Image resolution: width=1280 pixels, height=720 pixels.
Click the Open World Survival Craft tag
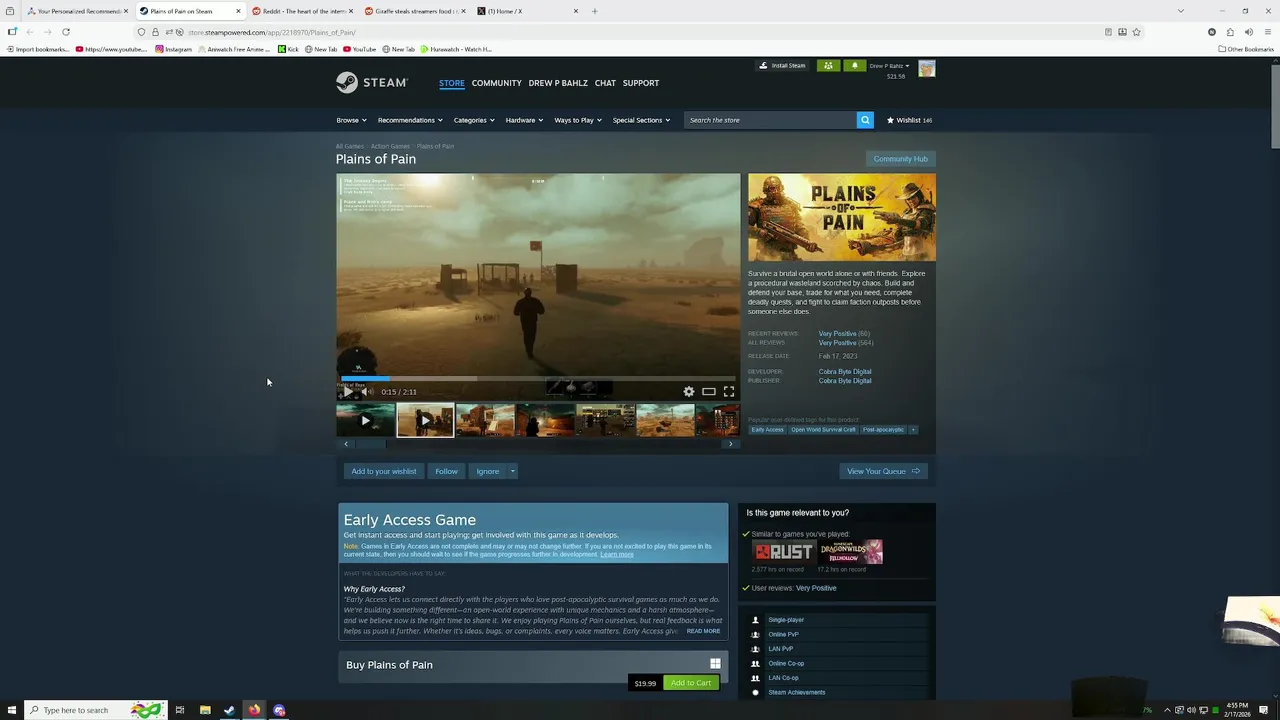pyautogui.click(x=823, y=430)
